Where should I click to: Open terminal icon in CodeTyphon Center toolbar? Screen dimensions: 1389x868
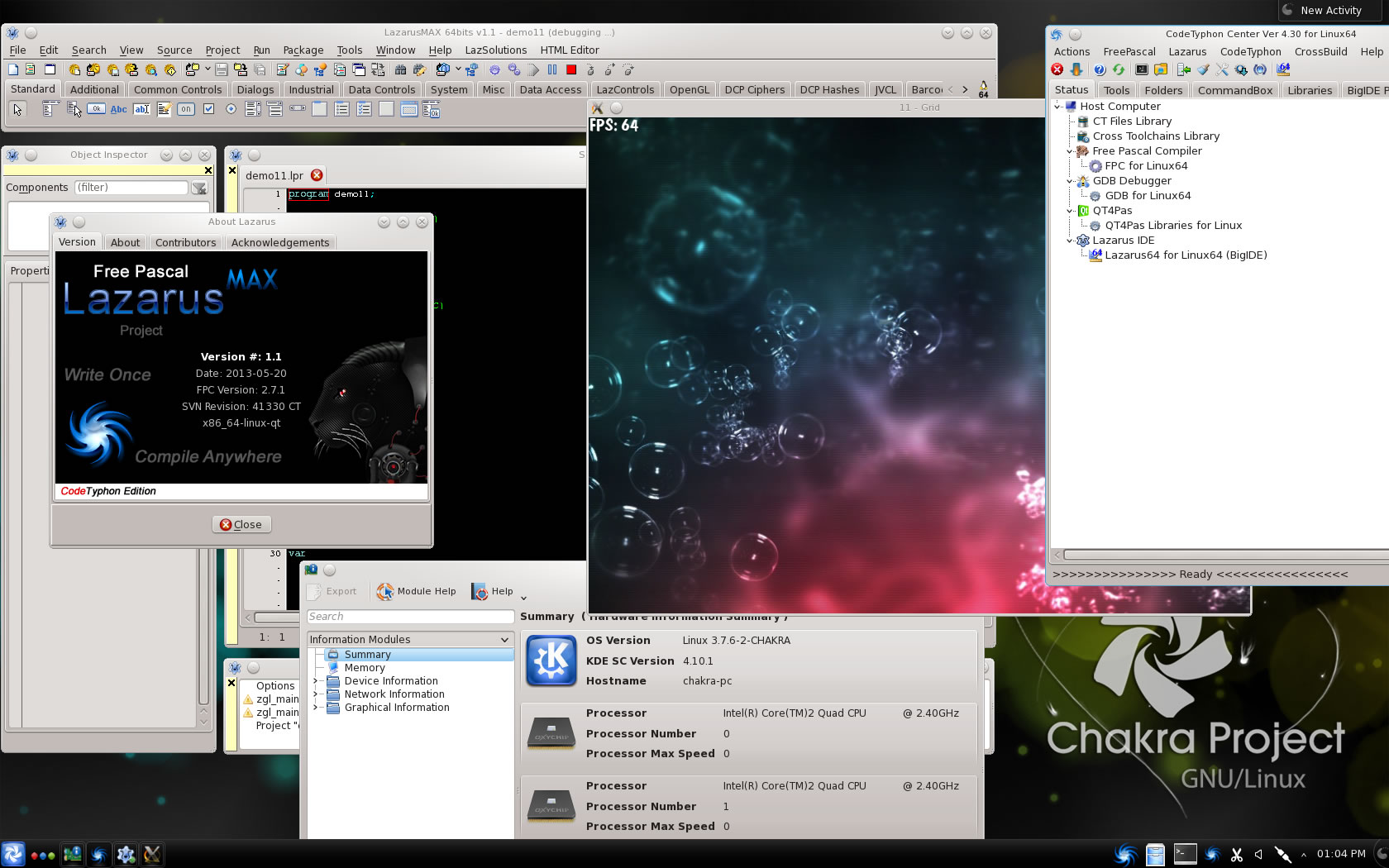(x=1142, y=69)
